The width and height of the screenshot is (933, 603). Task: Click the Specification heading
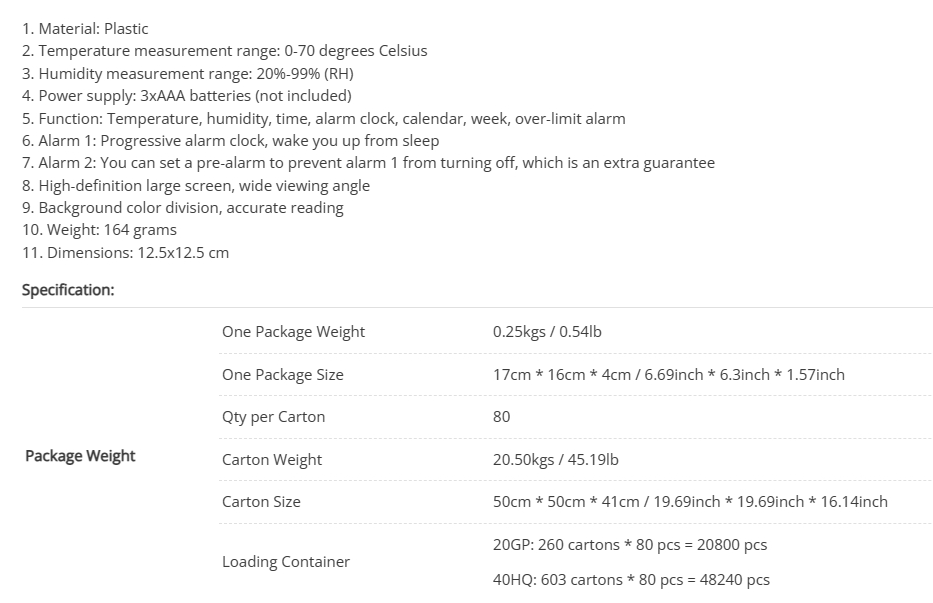[x=68, y=290]
